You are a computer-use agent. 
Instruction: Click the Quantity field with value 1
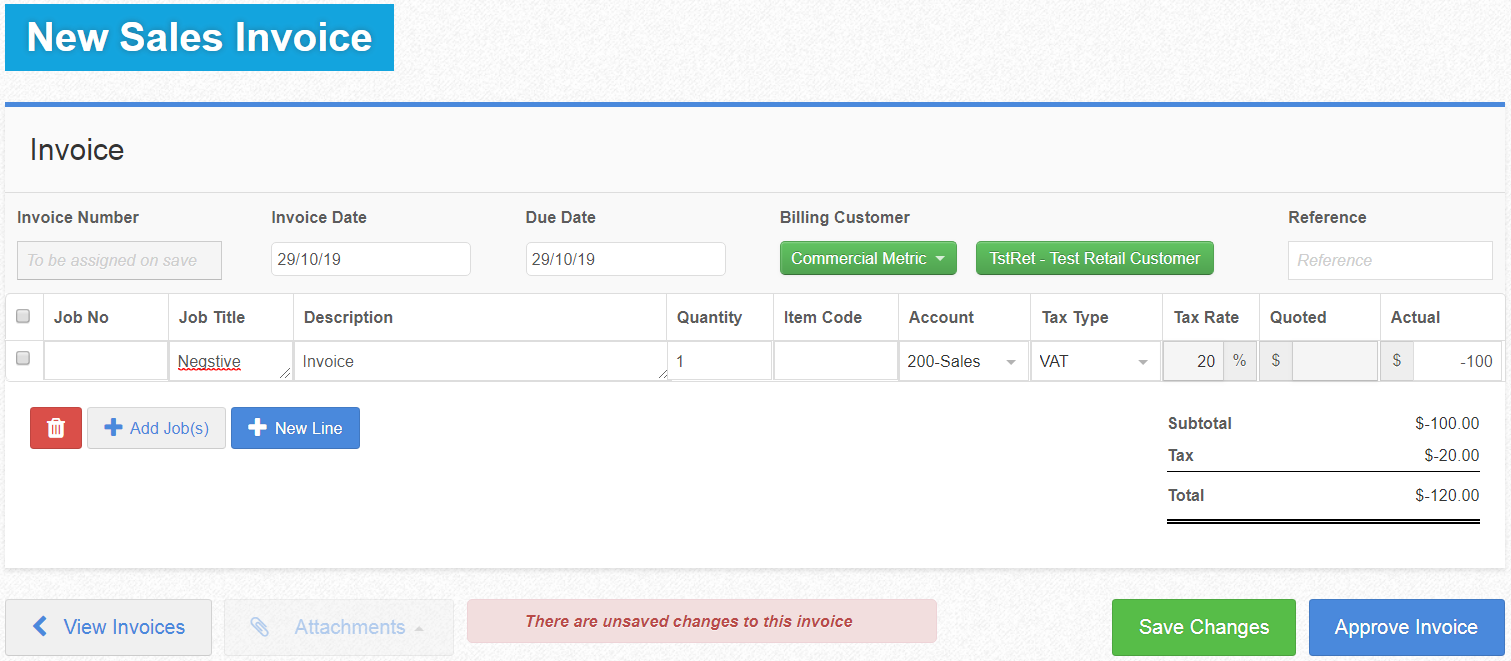[x=720, y=361]
